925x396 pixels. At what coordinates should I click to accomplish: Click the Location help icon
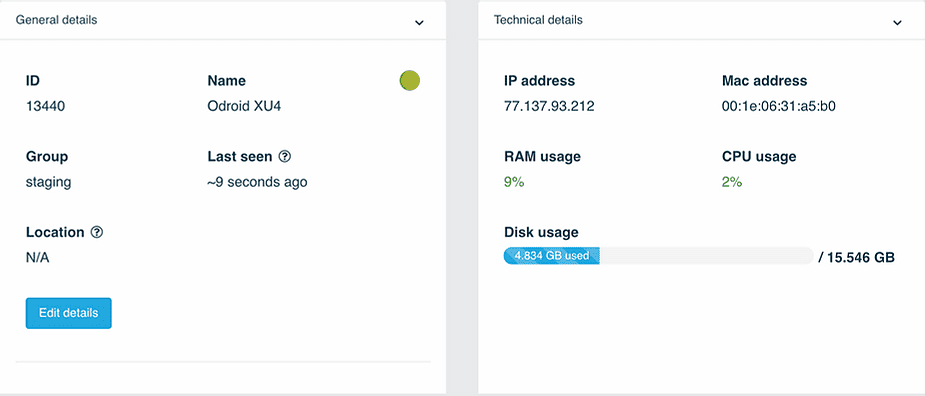97,233
